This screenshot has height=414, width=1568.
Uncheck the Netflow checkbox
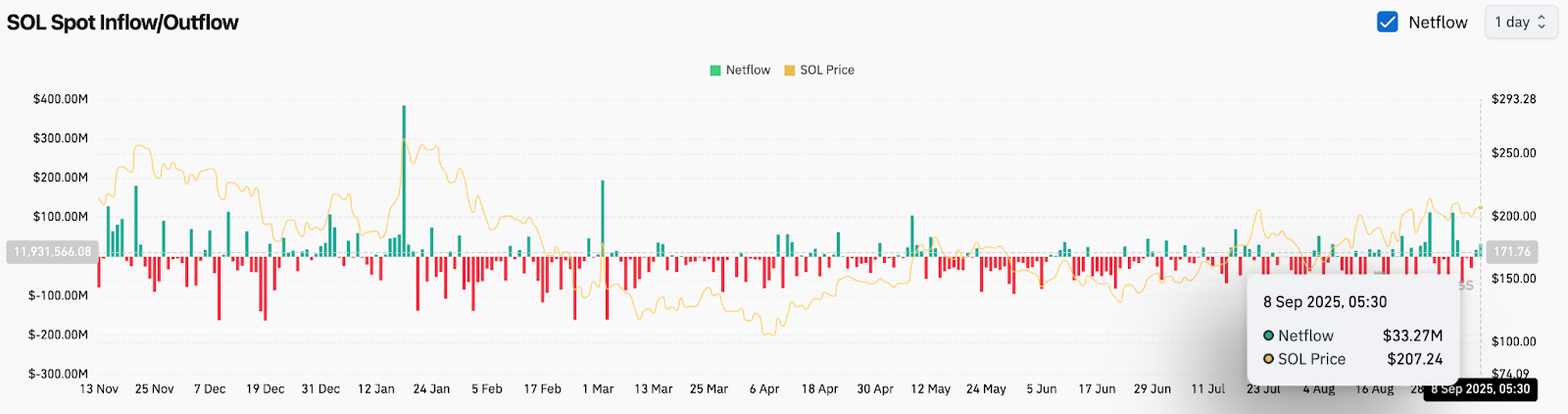1387,22
